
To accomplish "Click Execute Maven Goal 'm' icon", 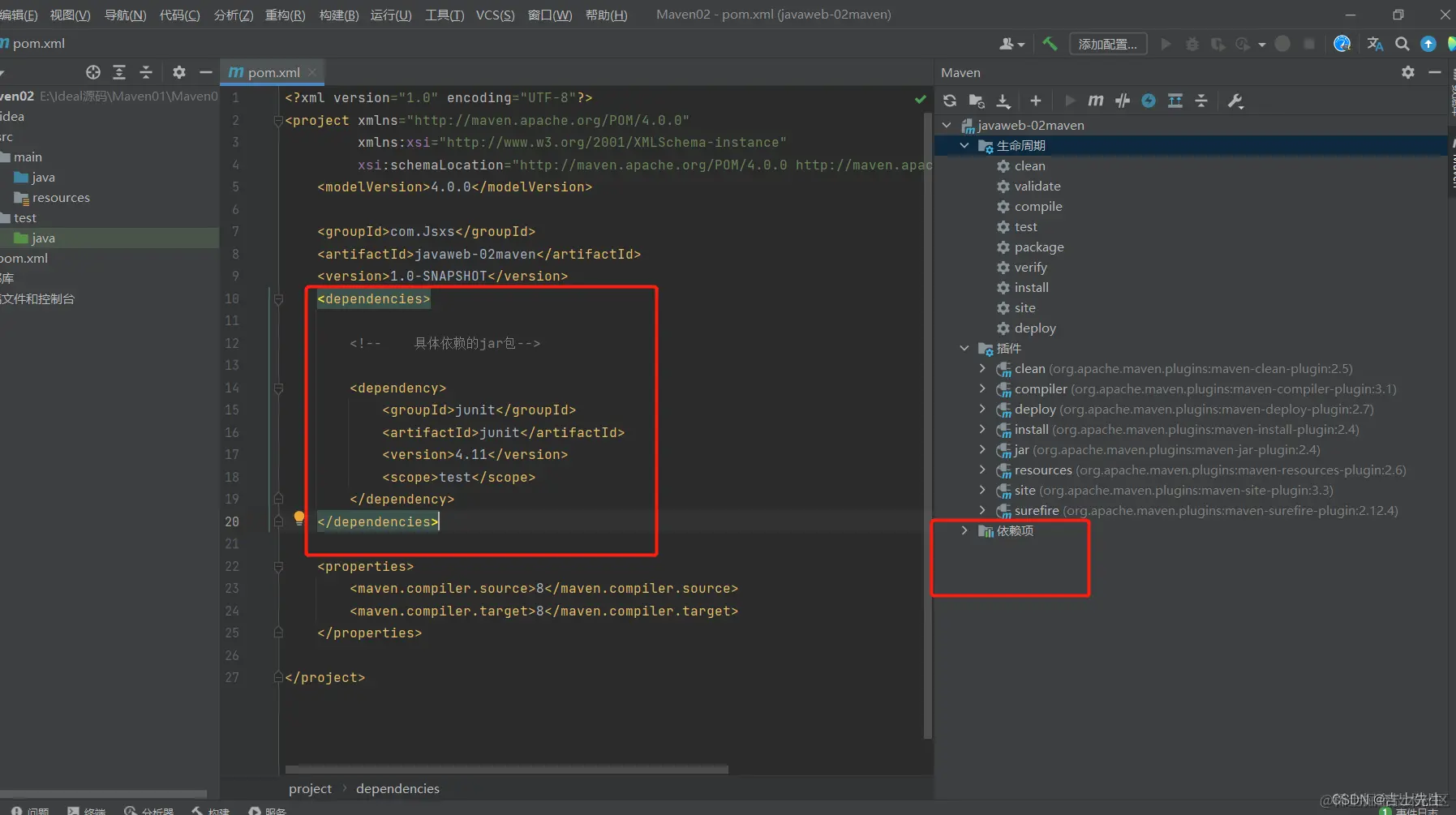I will [1096, 101].
